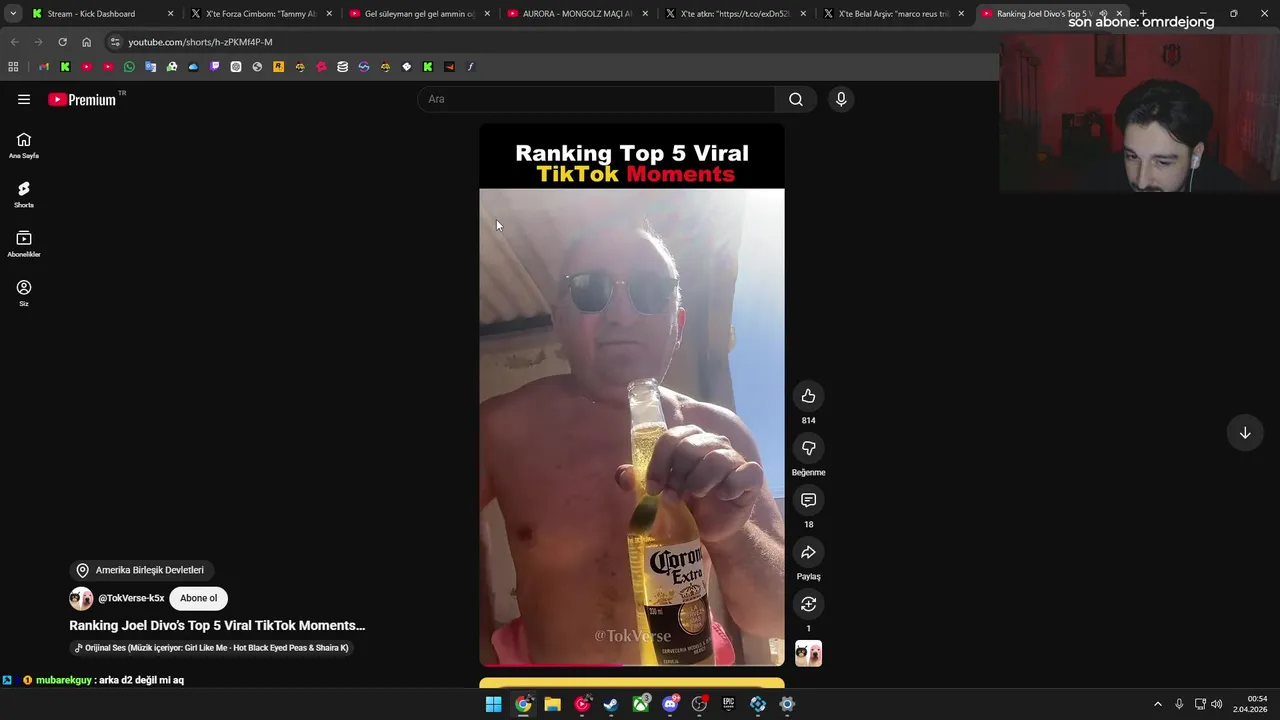The height and width of the screenshot is (720, 1280).
Task: Open the WhatsApp bookmark
Action: (x=129, y=67)
